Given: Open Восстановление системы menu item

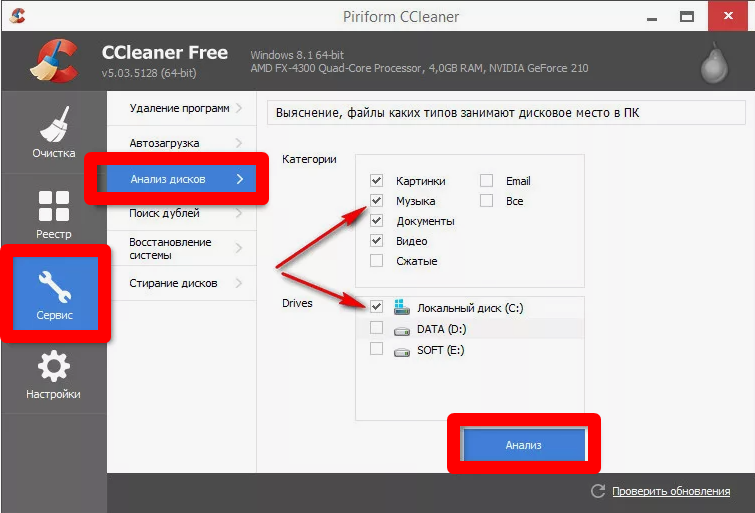Looking at the screenshot, I should (x=182, y=248).
